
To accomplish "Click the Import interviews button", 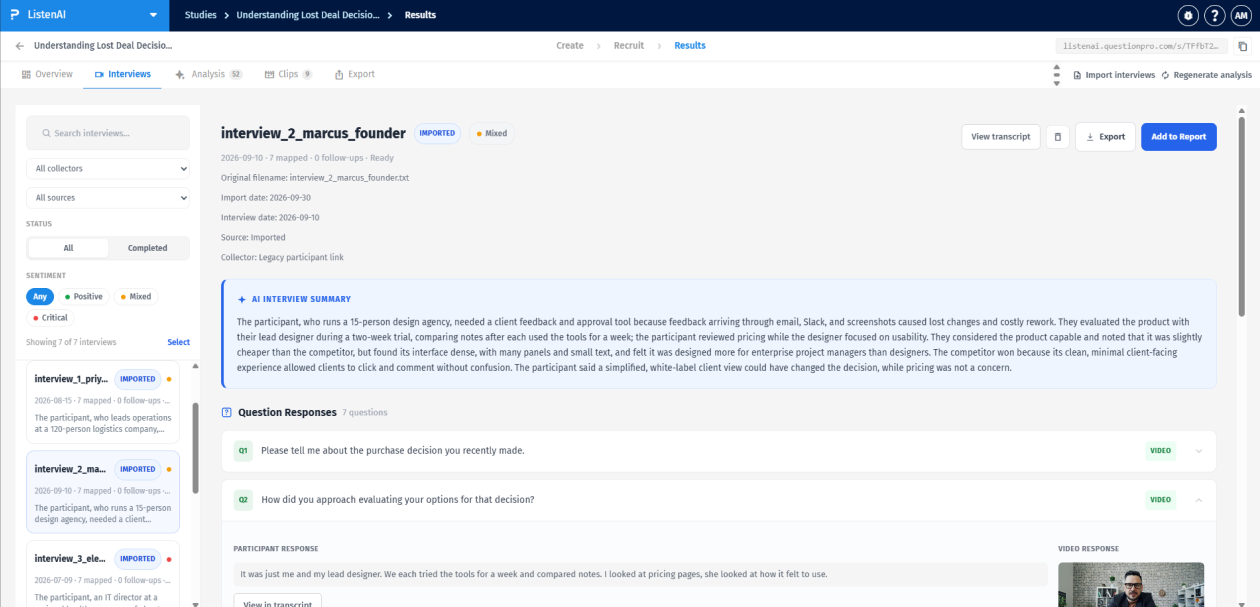I will (x=1114, y=75).
